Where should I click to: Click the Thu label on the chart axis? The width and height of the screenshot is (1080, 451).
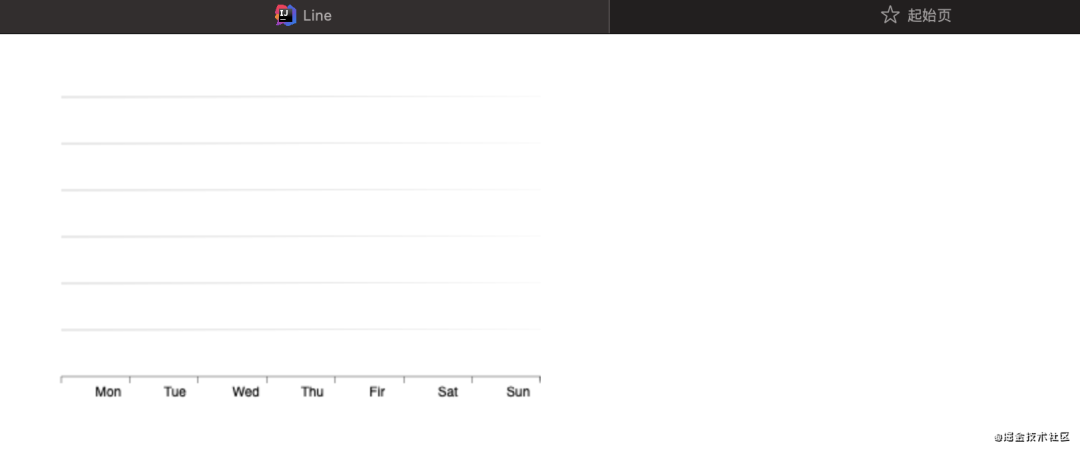312,392
